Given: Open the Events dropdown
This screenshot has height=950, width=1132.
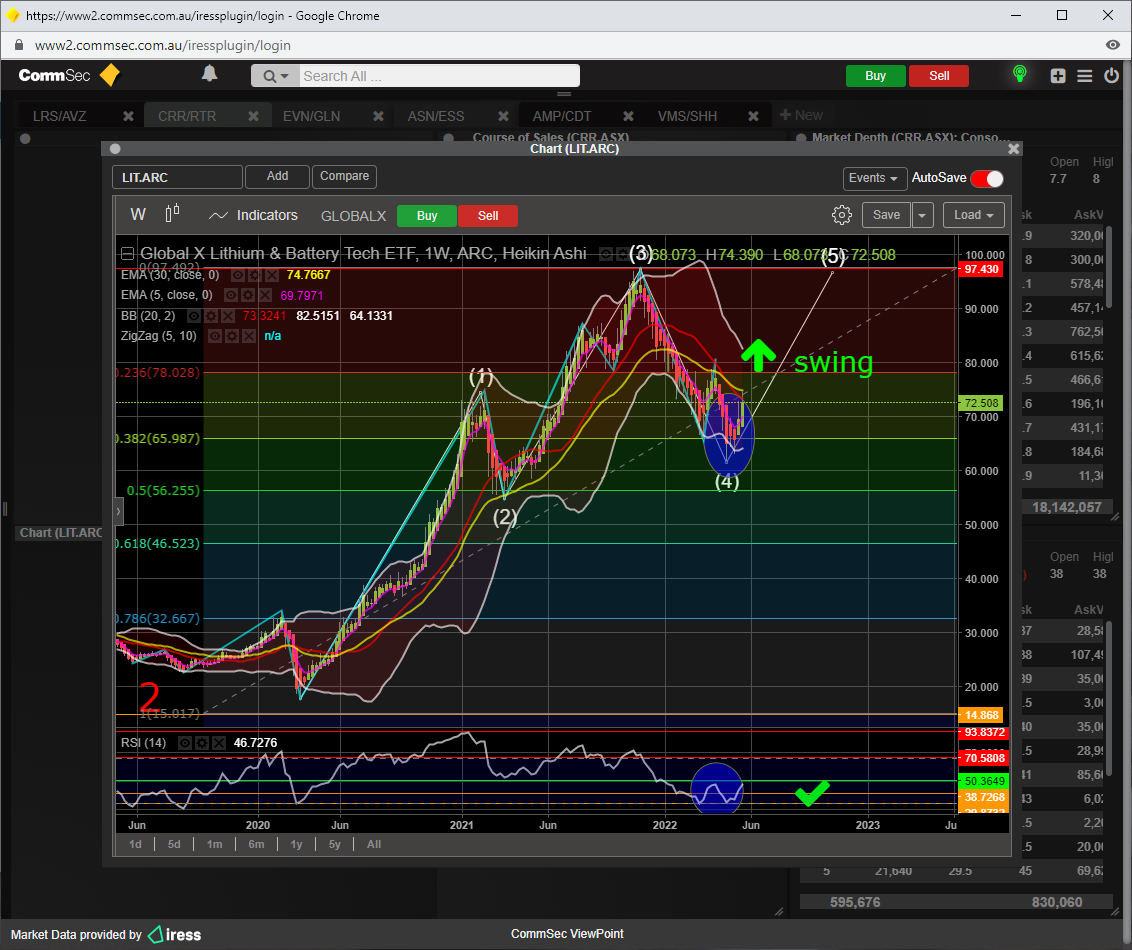Looking at the screenshot, I should pos(874,178).
